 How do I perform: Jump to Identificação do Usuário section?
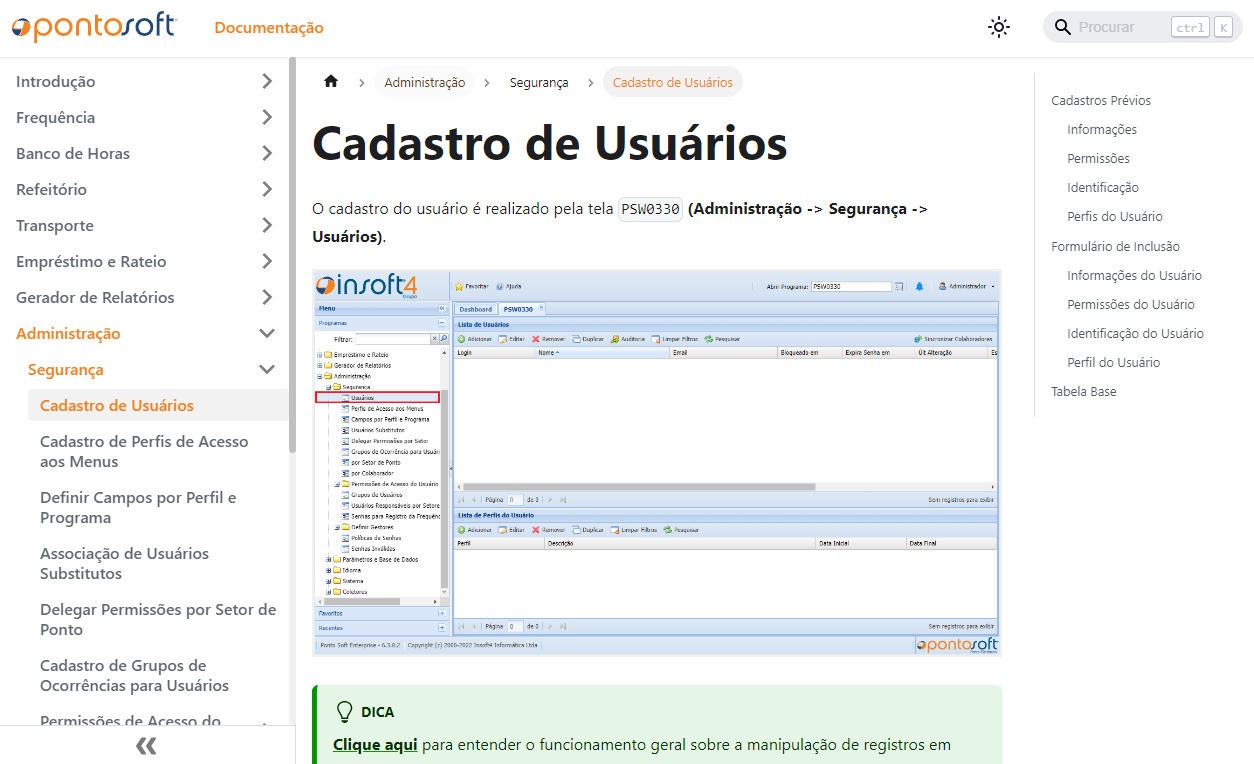click(x=1135, y=334)
